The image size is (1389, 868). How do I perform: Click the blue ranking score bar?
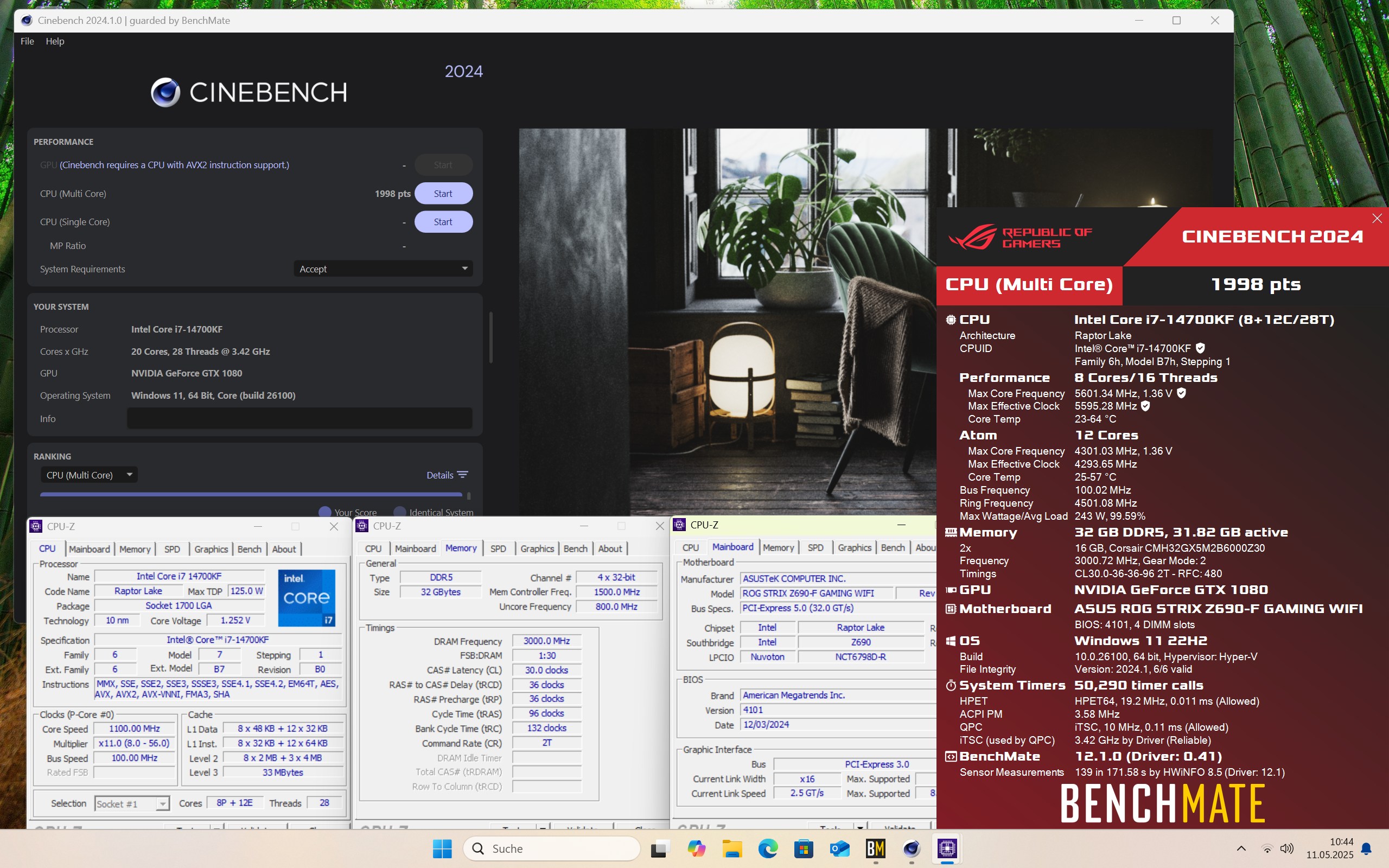(251, 494)
